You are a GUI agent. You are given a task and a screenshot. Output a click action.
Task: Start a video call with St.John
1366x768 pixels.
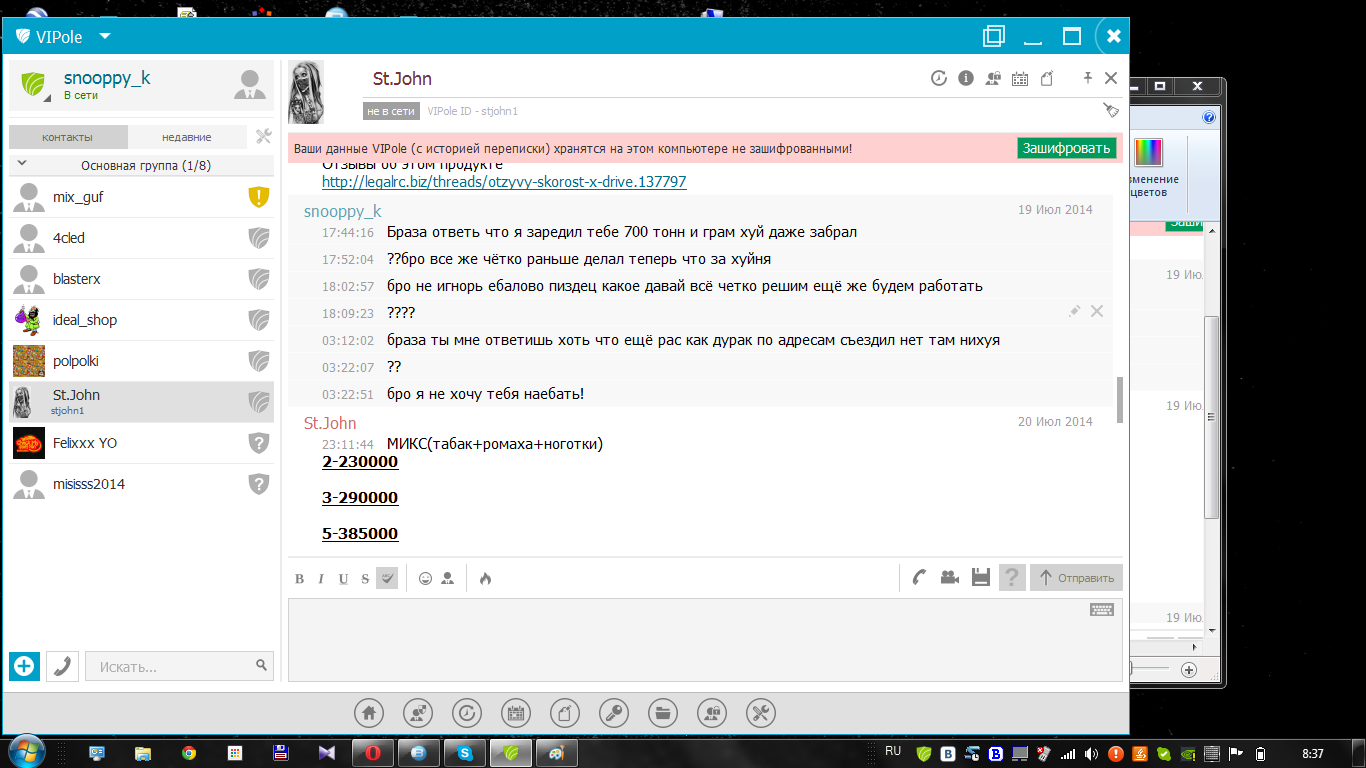(x=950, y=577)
